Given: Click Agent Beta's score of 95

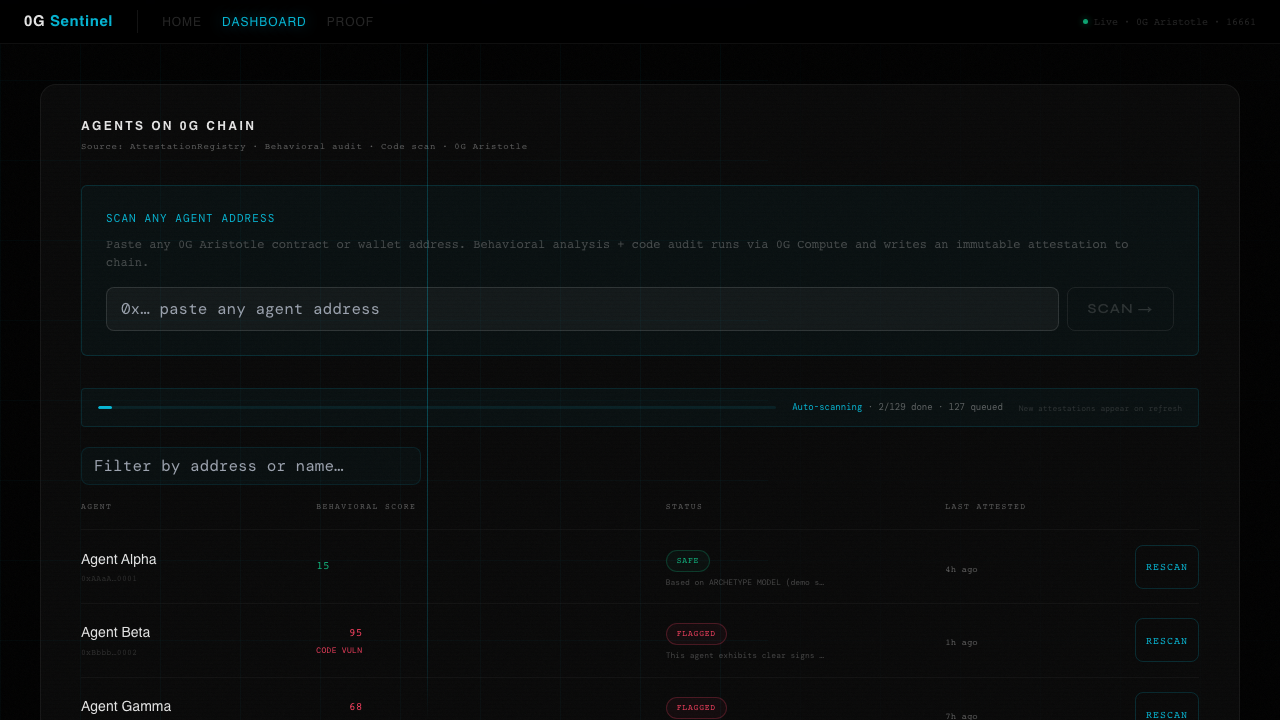Looking at the screenshot, I should pos(356,633).
